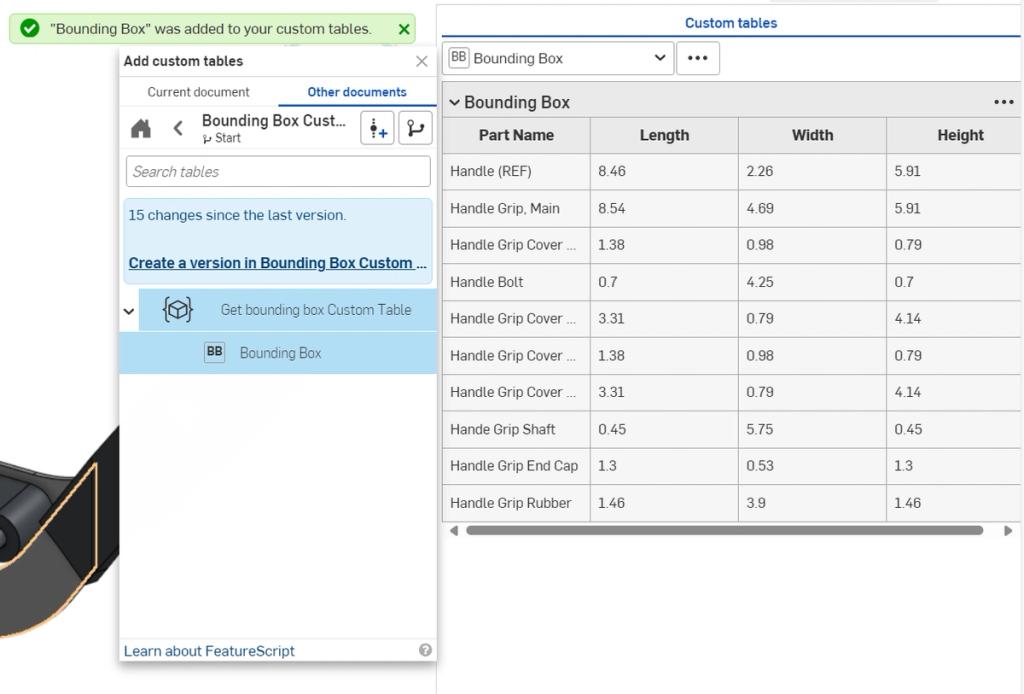Image resolution: width=1024 pixels, height=694 pixels.
Task: Open the Learn about FeatureScript link
Action: [208, 650]
